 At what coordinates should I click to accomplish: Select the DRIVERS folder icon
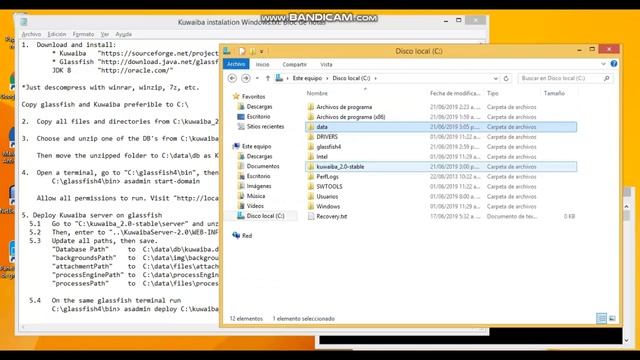(311, 137)
